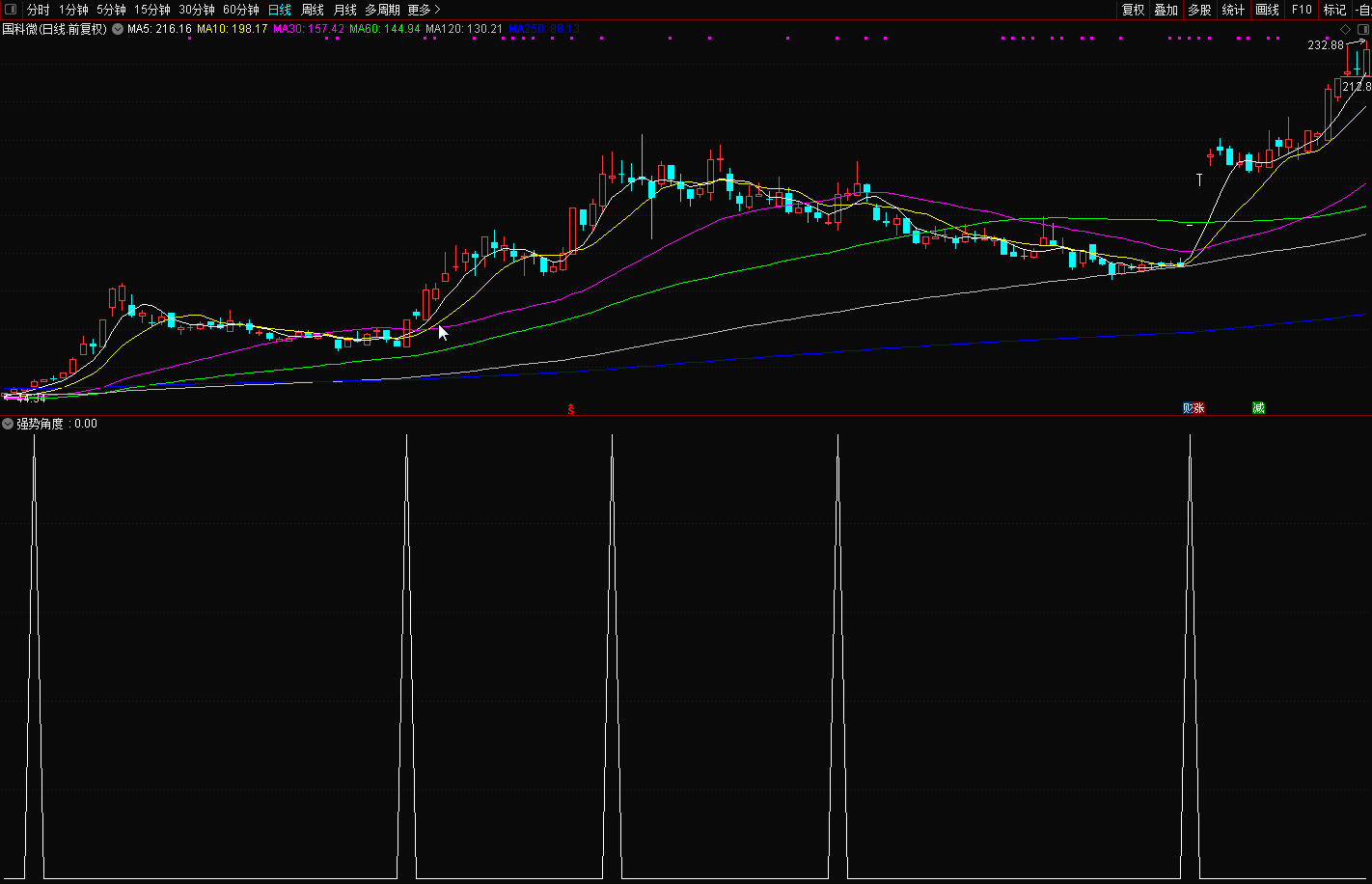The height and width of the screenshot is (884, 1372).
Task: Click the magenta MA30: 157.42 label
Action: click(x=309, y=29)
